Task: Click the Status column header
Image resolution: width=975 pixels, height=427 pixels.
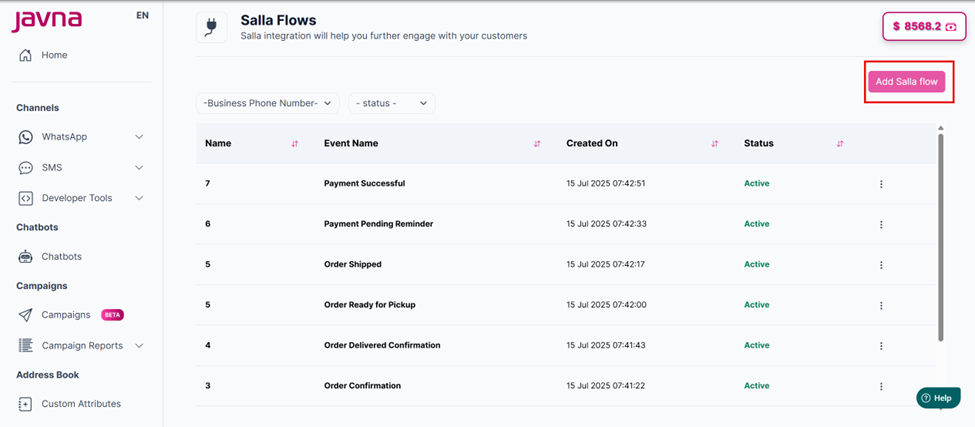Action: [759, 144]
